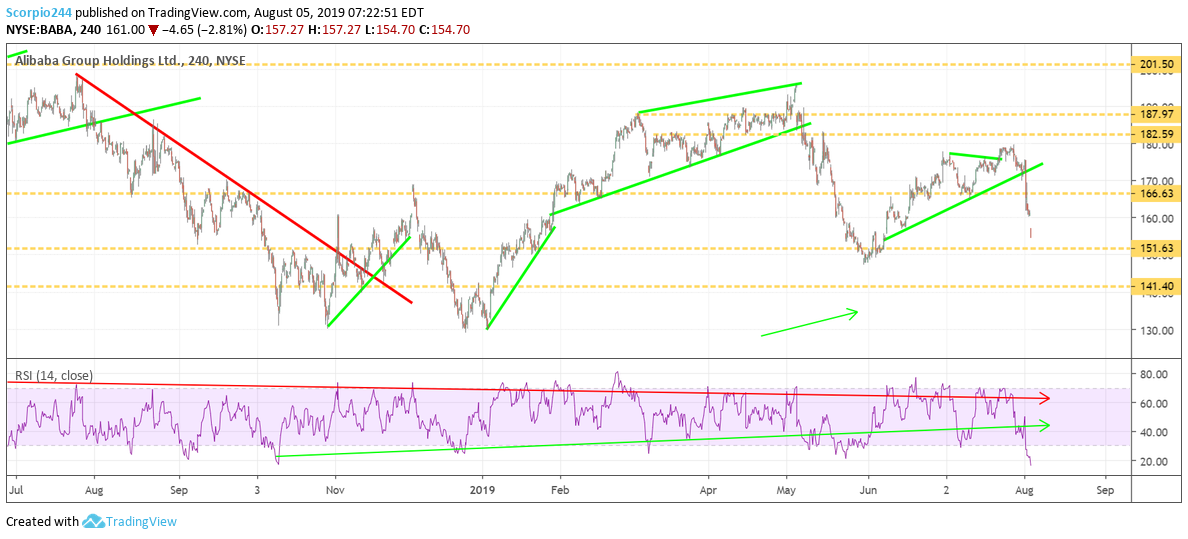Click the 'August 05, 2019 07:22:51 EDT' timestamp
1188x539 pixels.
pos(339,12)
